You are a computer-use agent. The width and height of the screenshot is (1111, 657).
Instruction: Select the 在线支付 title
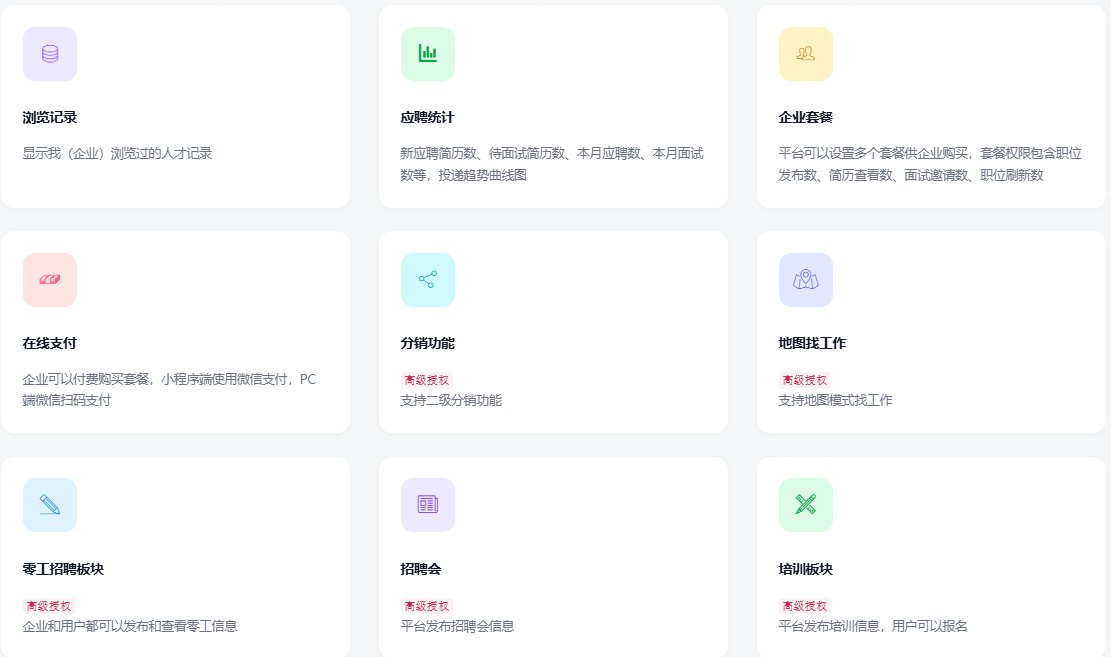pos(50,344)
